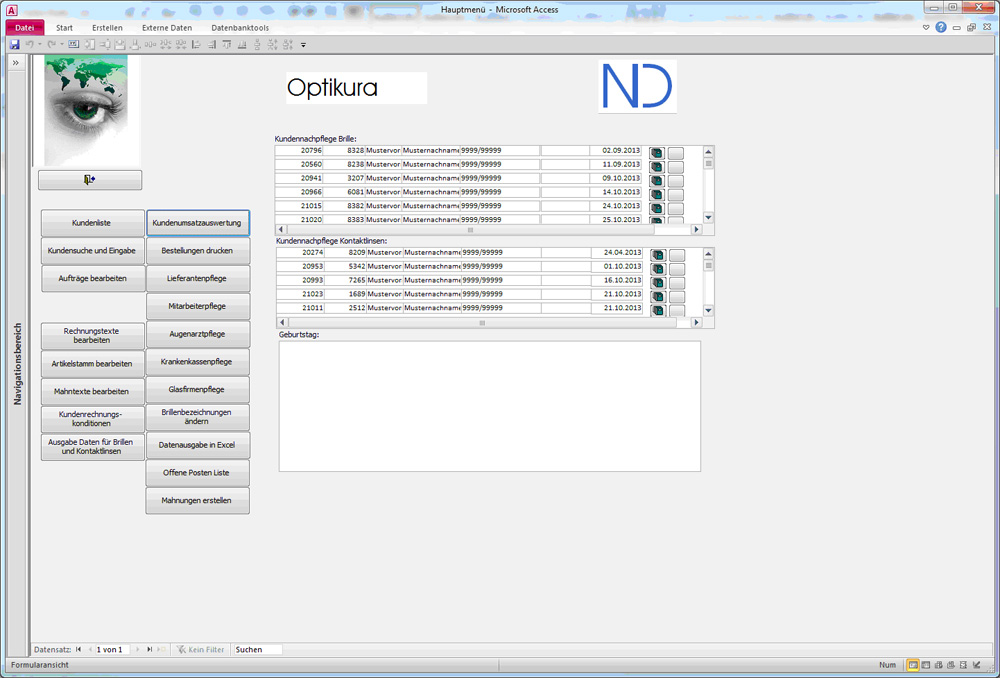The height and width of the screenshot is (678, 1000).
Task: Click the exit door icon button
Action: 90,180
